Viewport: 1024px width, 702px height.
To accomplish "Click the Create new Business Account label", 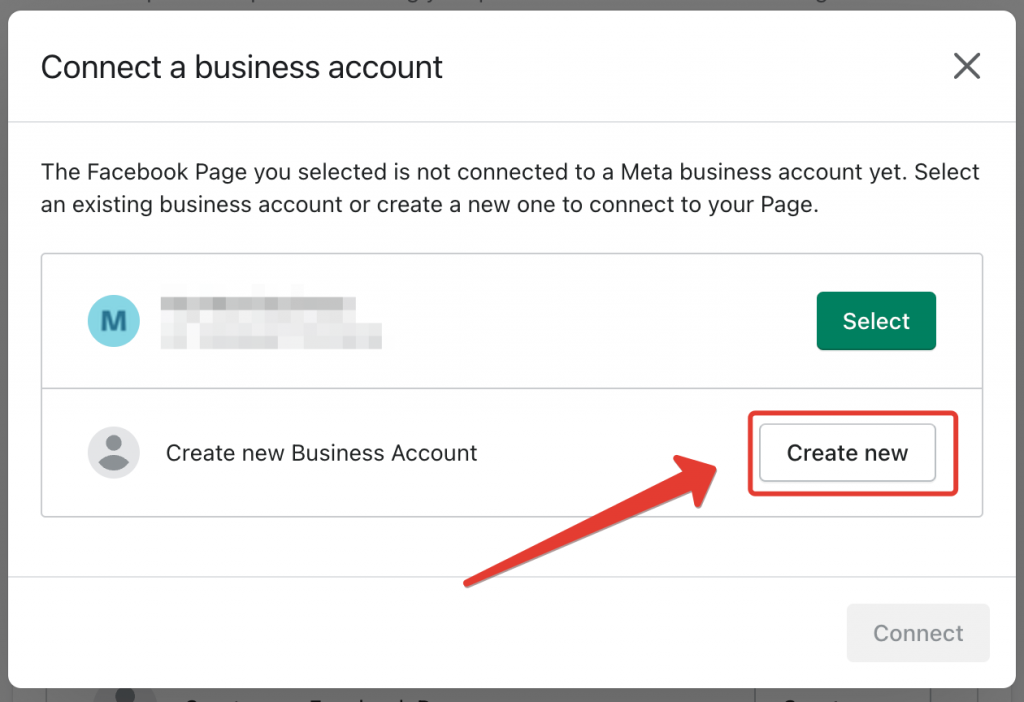I will point(321,453).
